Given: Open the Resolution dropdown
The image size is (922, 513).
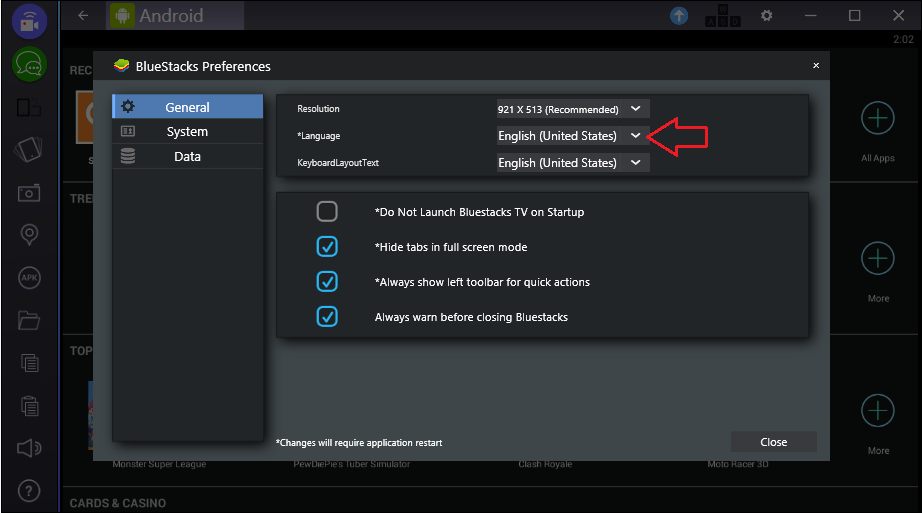Looking at the screenshot, I should 573,109.
